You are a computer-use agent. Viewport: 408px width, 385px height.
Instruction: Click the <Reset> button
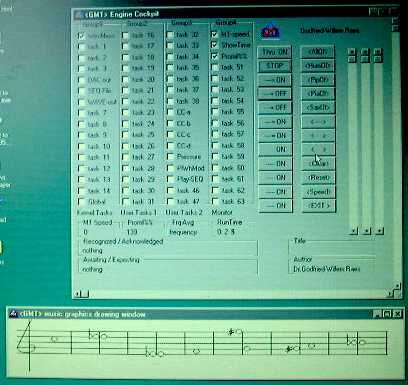click(x=318, y=178)
